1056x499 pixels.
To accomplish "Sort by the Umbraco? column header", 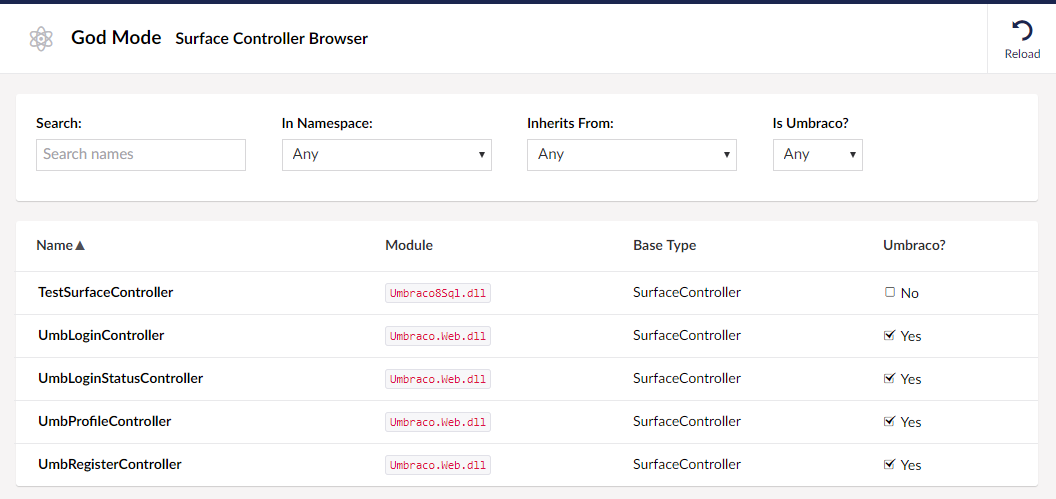I will pyautogui.click(x=915, y=246).
